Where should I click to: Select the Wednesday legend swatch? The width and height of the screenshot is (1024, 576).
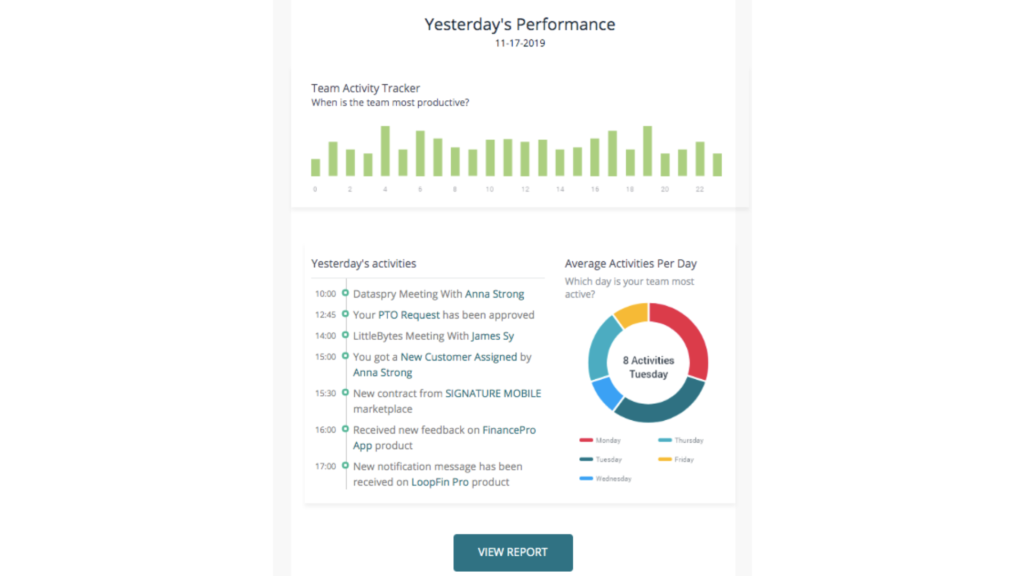tap(586, 479)
